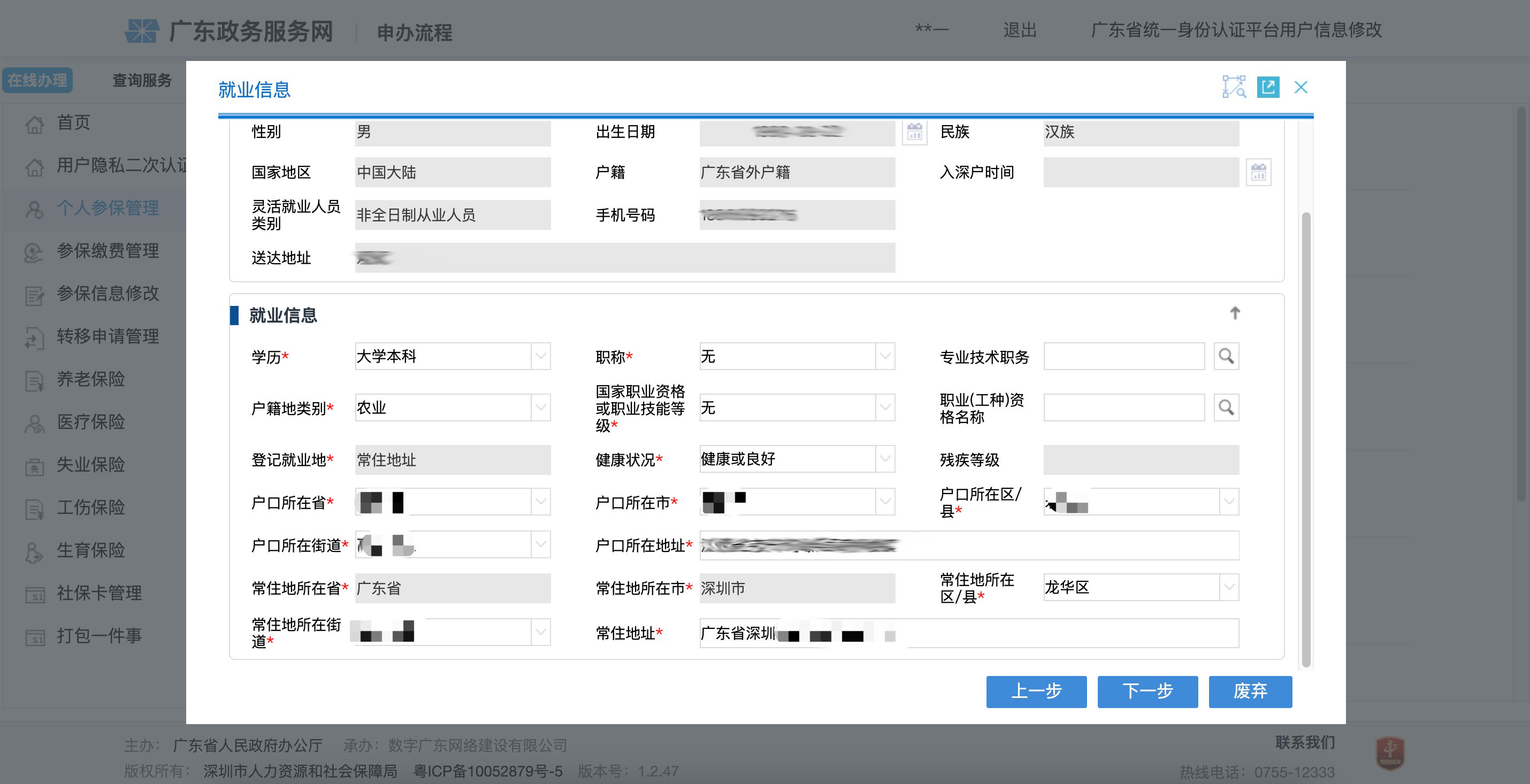The width and height of the screenshot is (1530, 784).
Task: Click the 下一步 next step button
Action: [1147, 692]
